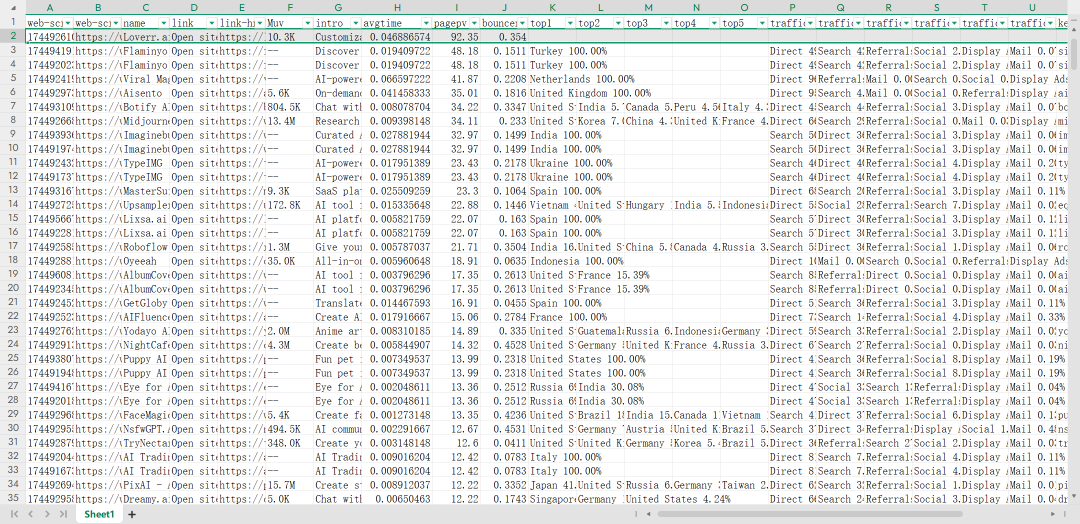Select the 'SaaS plat' intro cell
Screen dimensions: 1080x524
338,191
